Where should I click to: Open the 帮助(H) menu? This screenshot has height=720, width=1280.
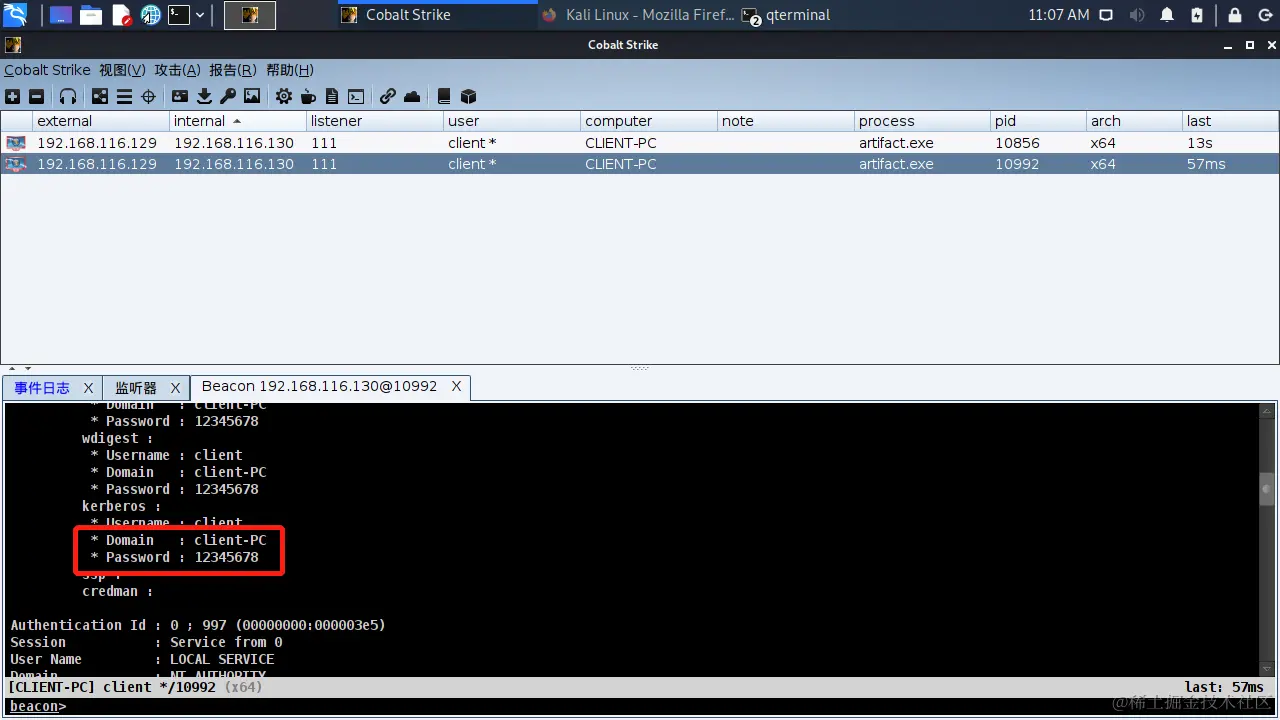coord(289,70)
